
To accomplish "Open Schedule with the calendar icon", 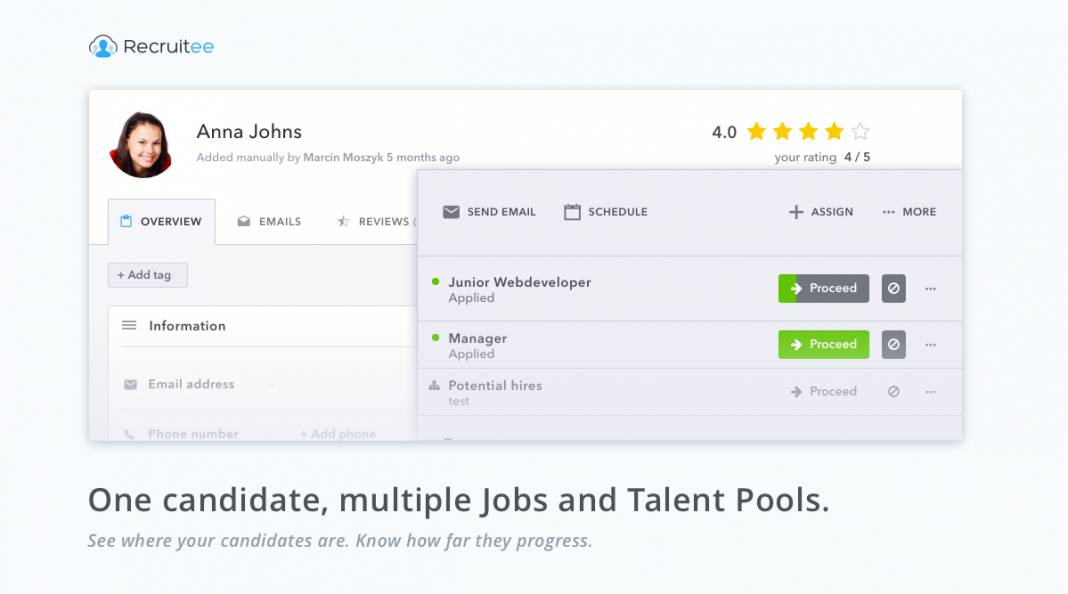I will pos(572,211).
